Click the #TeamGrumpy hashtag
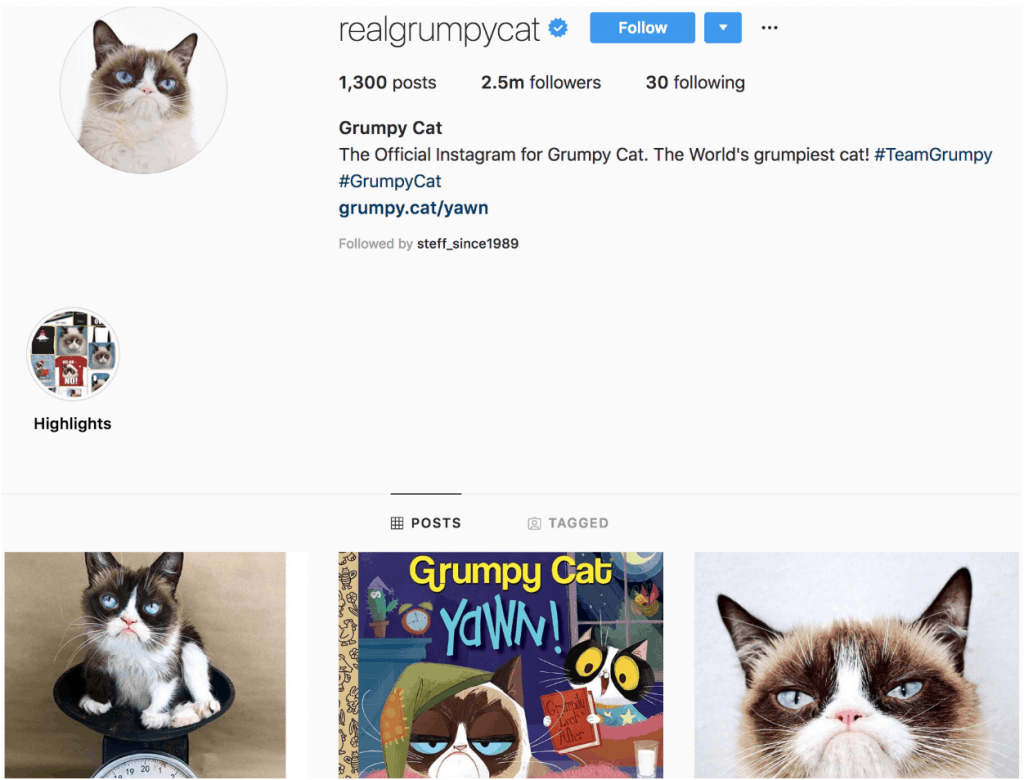Image resolution: width=1024 pixels, height=780 pixels. point(933,155)
